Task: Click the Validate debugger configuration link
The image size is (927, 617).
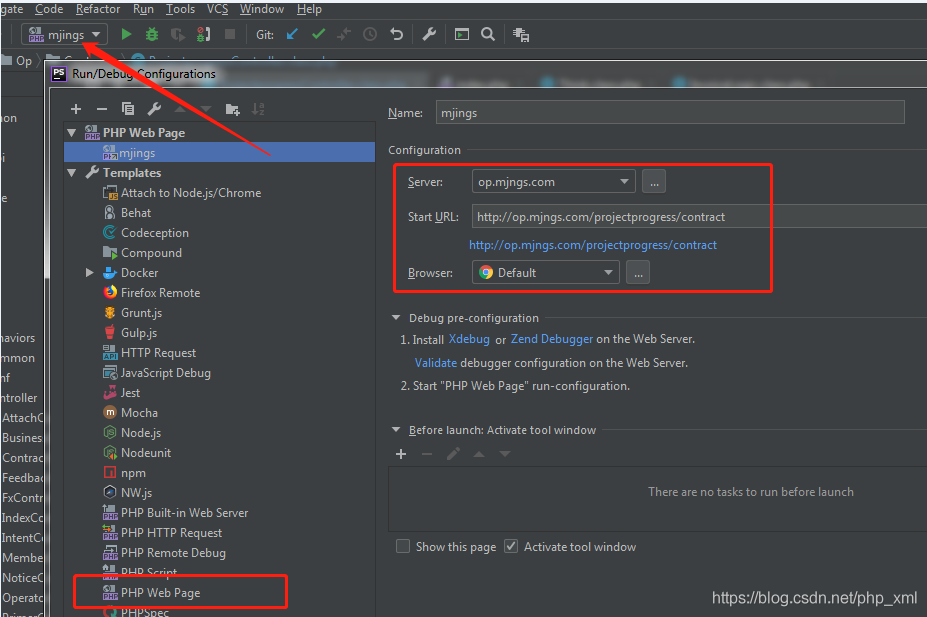Action: 436,363
